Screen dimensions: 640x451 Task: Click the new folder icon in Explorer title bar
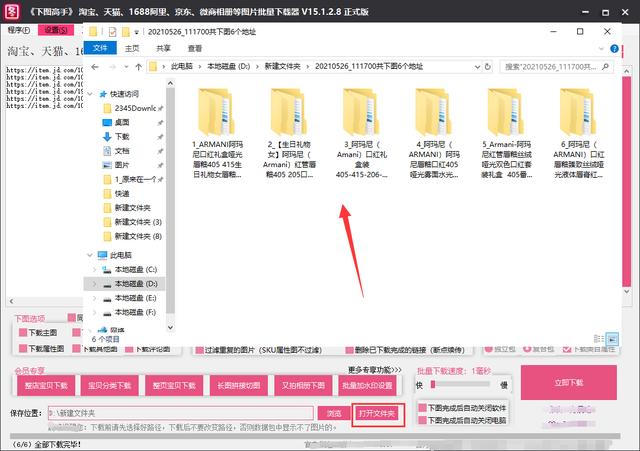click(x=126, y=32)
